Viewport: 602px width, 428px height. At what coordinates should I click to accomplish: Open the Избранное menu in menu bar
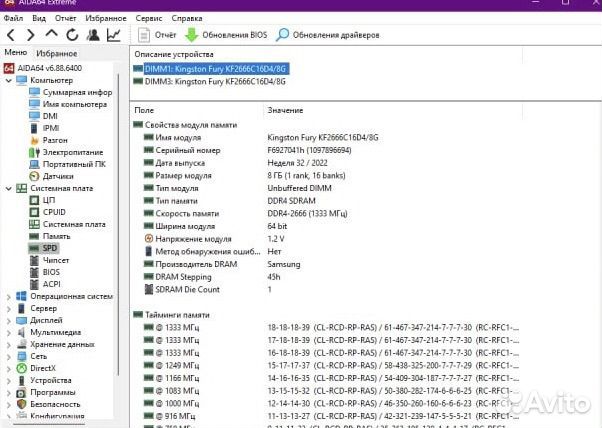pyautogui.click(x=106, y=18)
